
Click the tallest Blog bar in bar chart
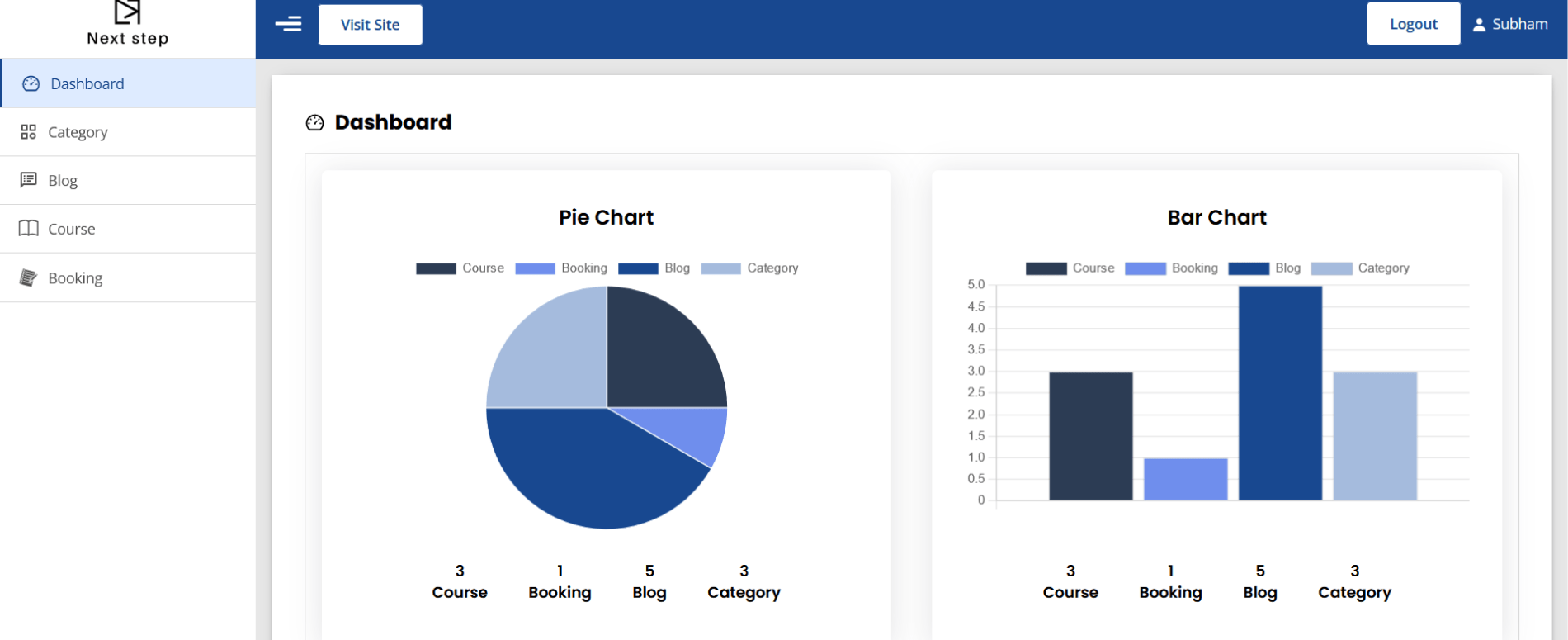[1280, 393]
